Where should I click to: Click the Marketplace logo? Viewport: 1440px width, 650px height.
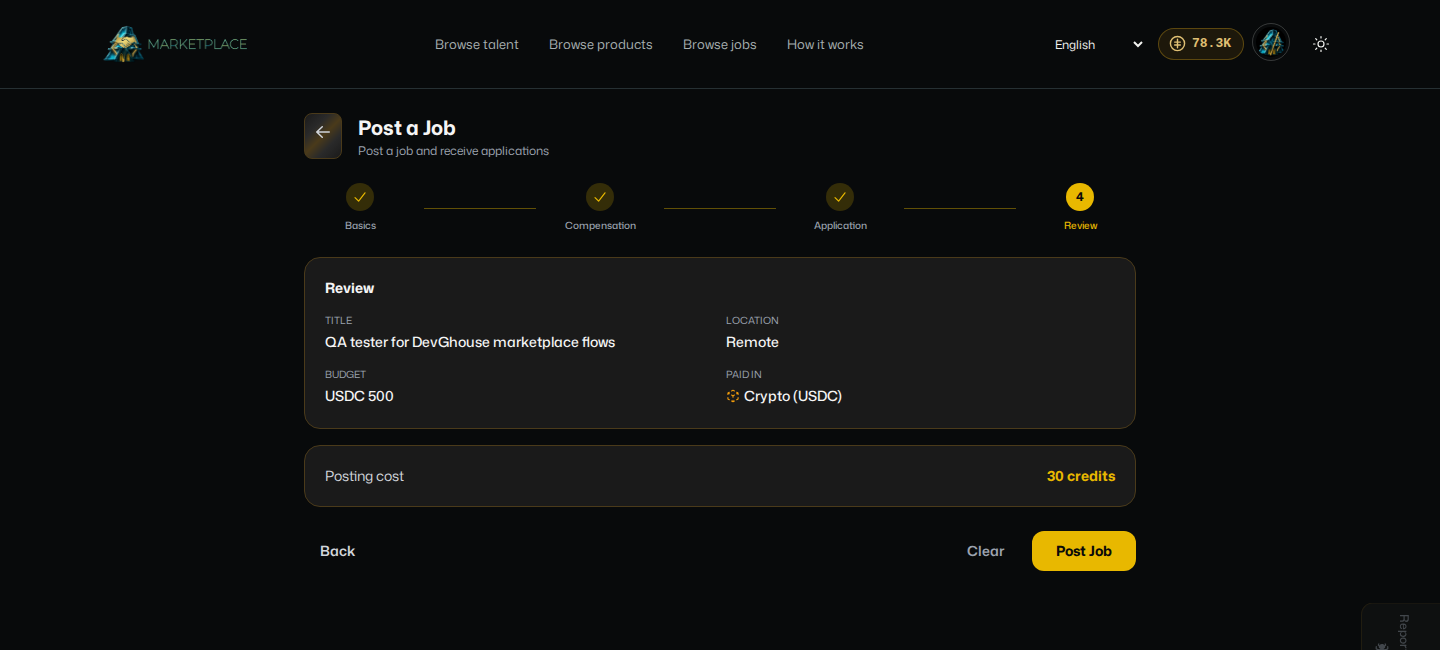click(x=176, y=44)
